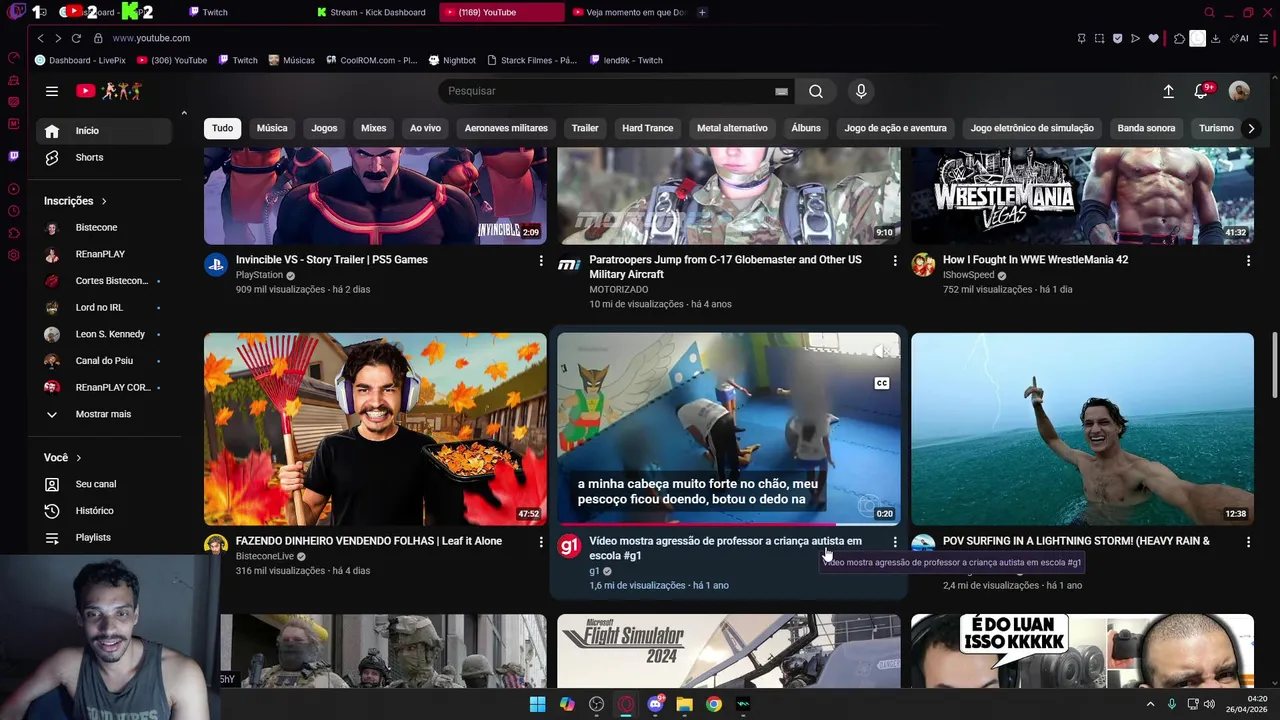Click the YouTube logo in the header
The height and width of the screenshot is (720, 1280).
coord(109,91)
